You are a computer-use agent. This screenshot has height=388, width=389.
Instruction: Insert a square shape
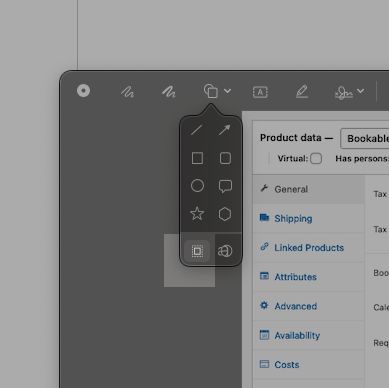[197, 158]
